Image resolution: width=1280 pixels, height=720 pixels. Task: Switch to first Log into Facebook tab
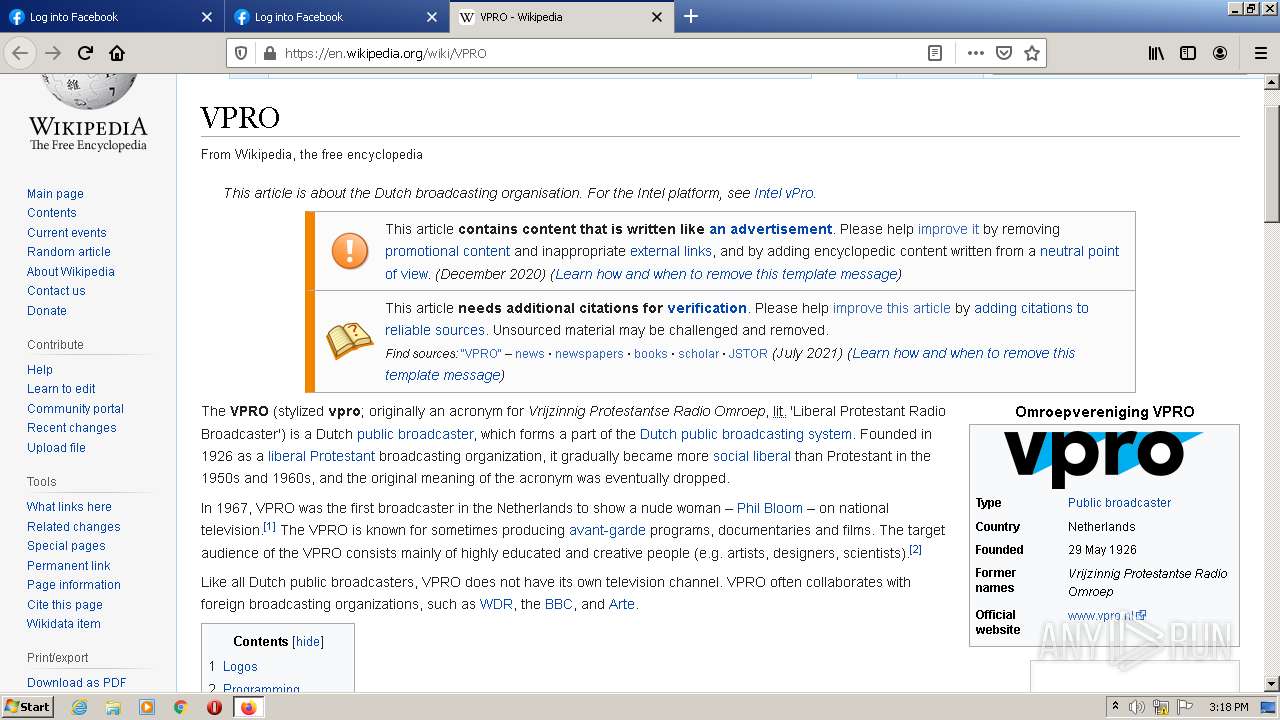tap(111, 17)
